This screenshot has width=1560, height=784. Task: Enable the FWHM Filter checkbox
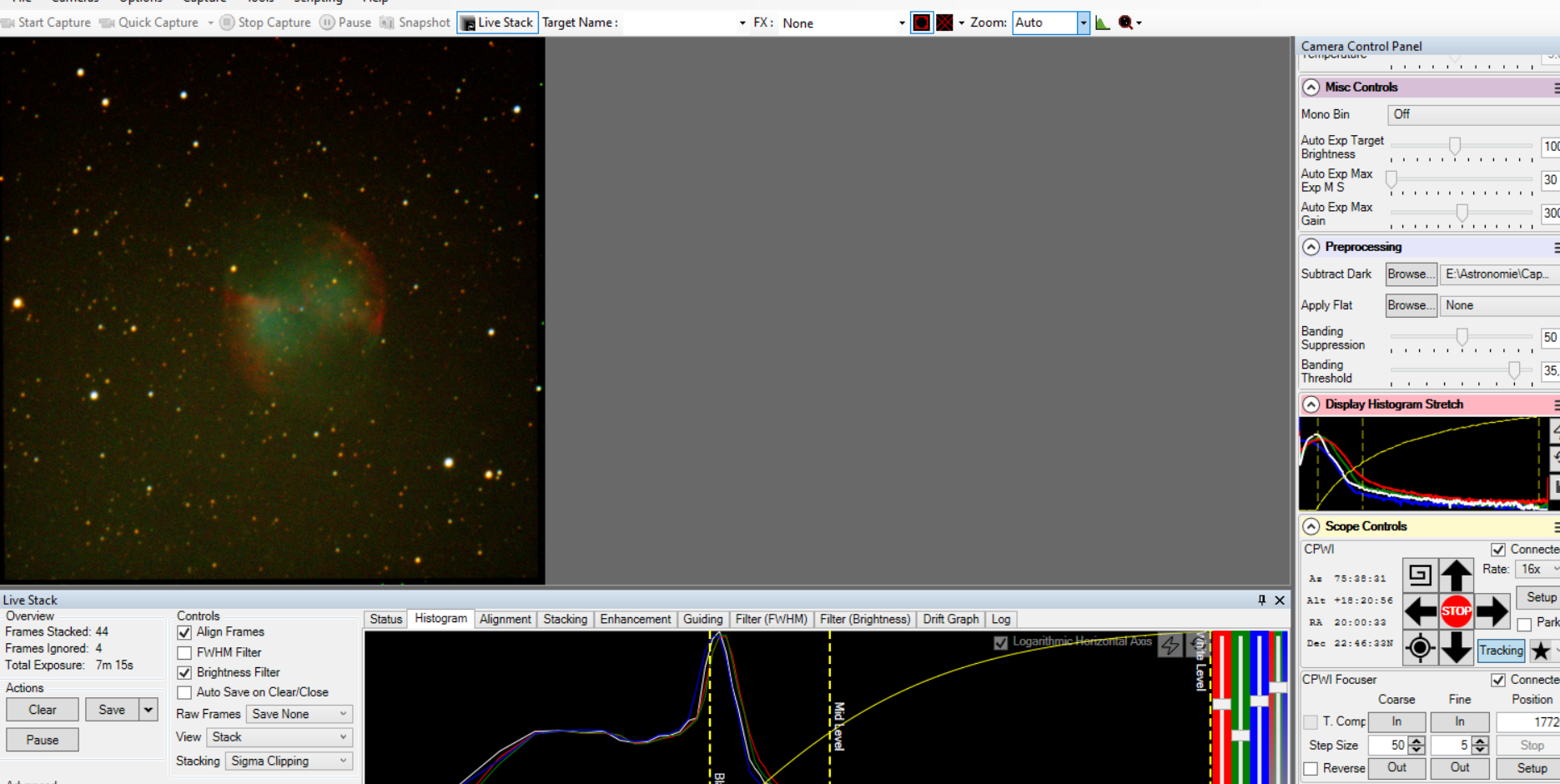click(x=184, y=652)
